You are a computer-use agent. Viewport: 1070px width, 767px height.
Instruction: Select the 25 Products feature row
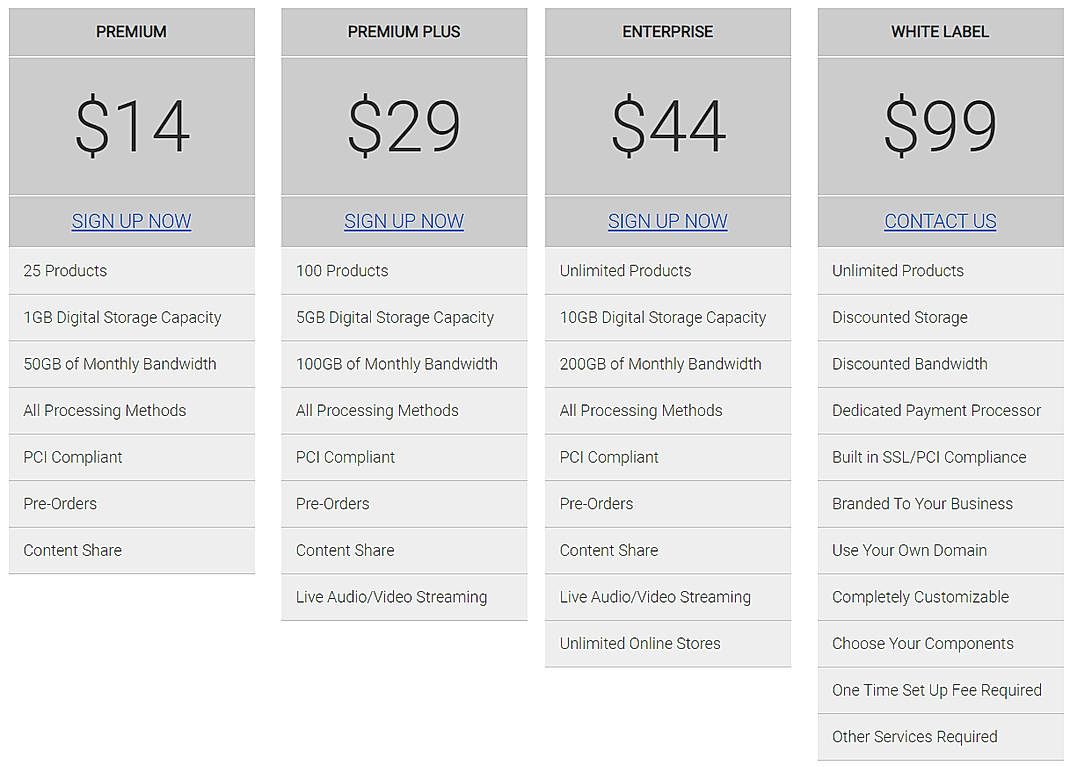point(131,270)
